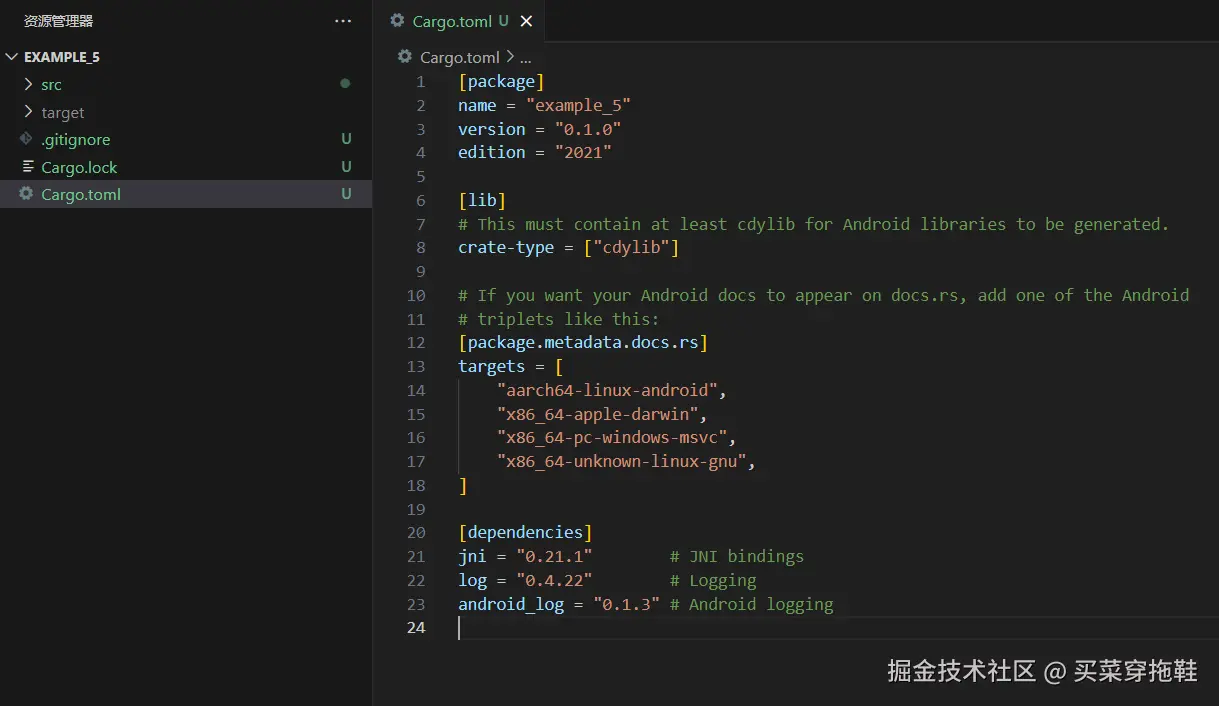Close the Cargo.toml editor tab
Viewport: 1219px width, 706px height.
(x=526, y=21)
